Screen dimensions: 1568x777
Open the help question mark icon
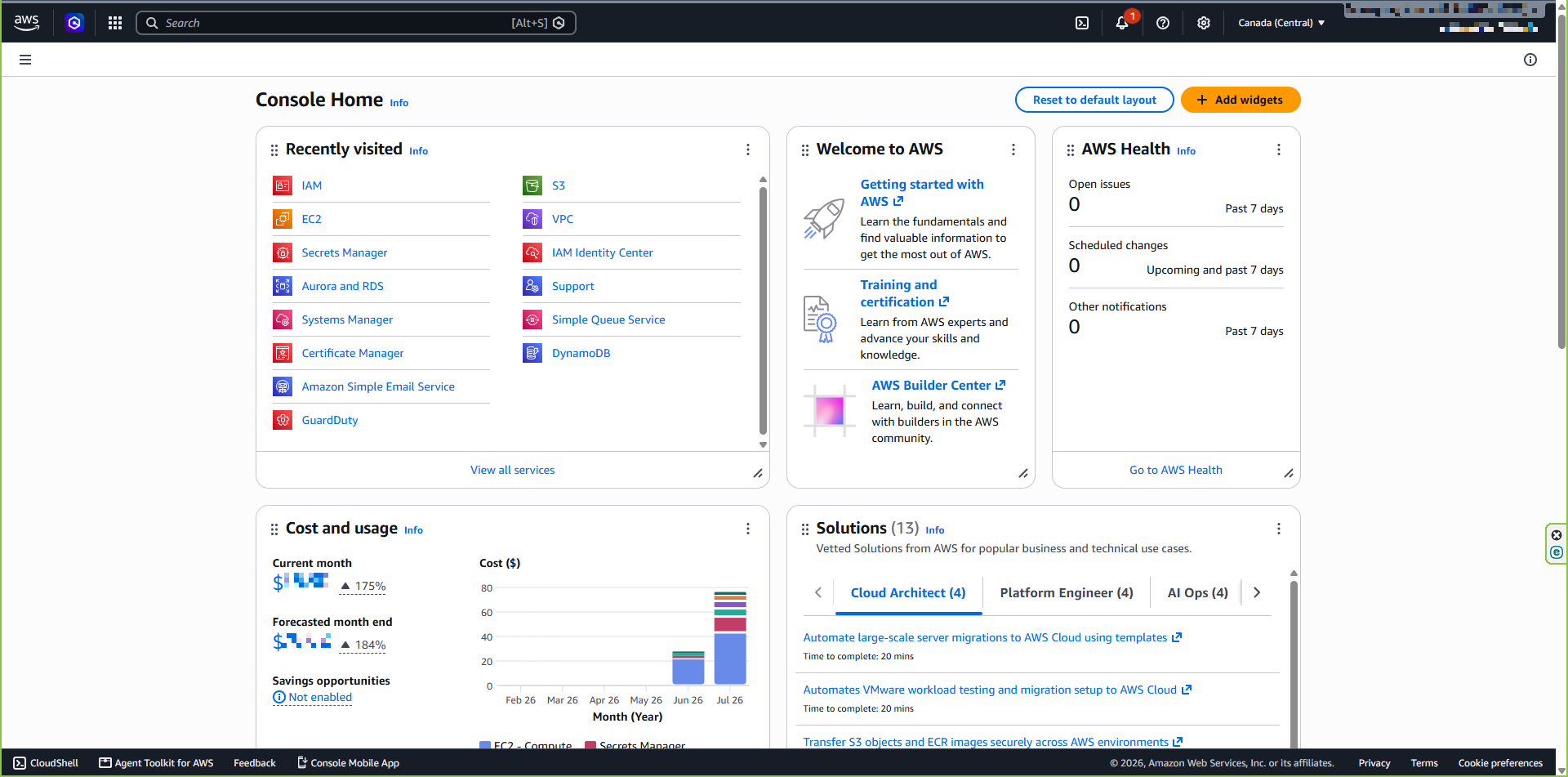pos(1163,23)
